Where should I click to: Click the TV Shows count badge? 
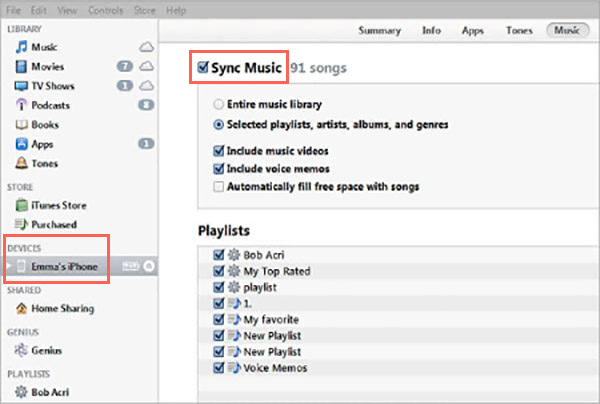coord(124,86)
